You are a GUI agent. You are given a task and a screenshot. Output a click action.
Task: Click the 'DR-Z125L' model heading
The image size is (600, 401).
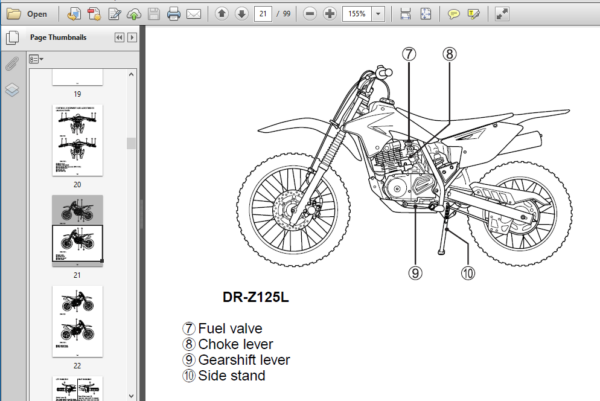coord(256,297)
